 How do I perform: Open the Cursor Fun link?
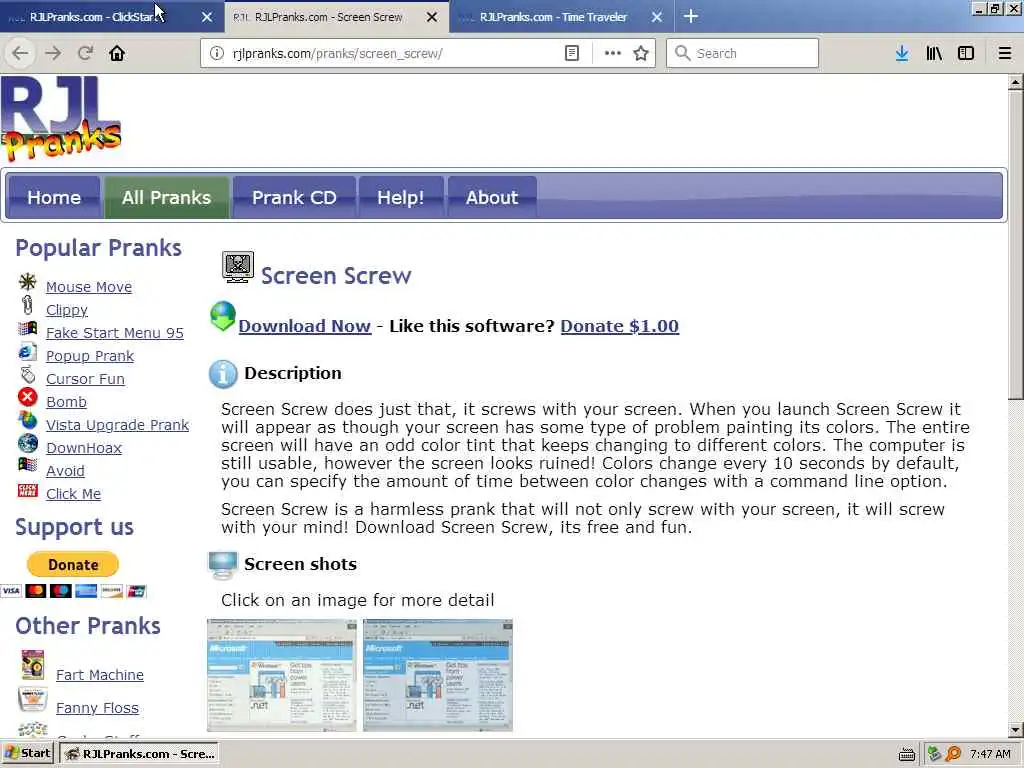click(85, 379)
